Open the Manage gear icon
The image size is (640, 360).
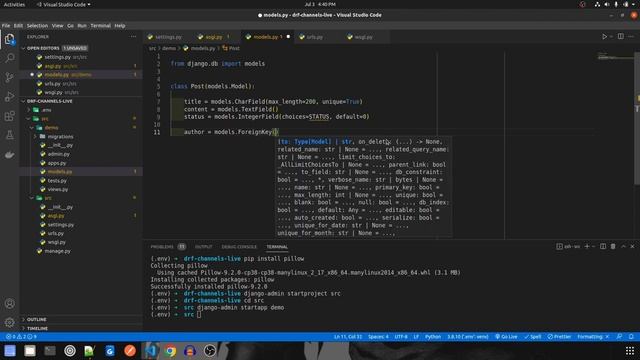tap(9, 322)
